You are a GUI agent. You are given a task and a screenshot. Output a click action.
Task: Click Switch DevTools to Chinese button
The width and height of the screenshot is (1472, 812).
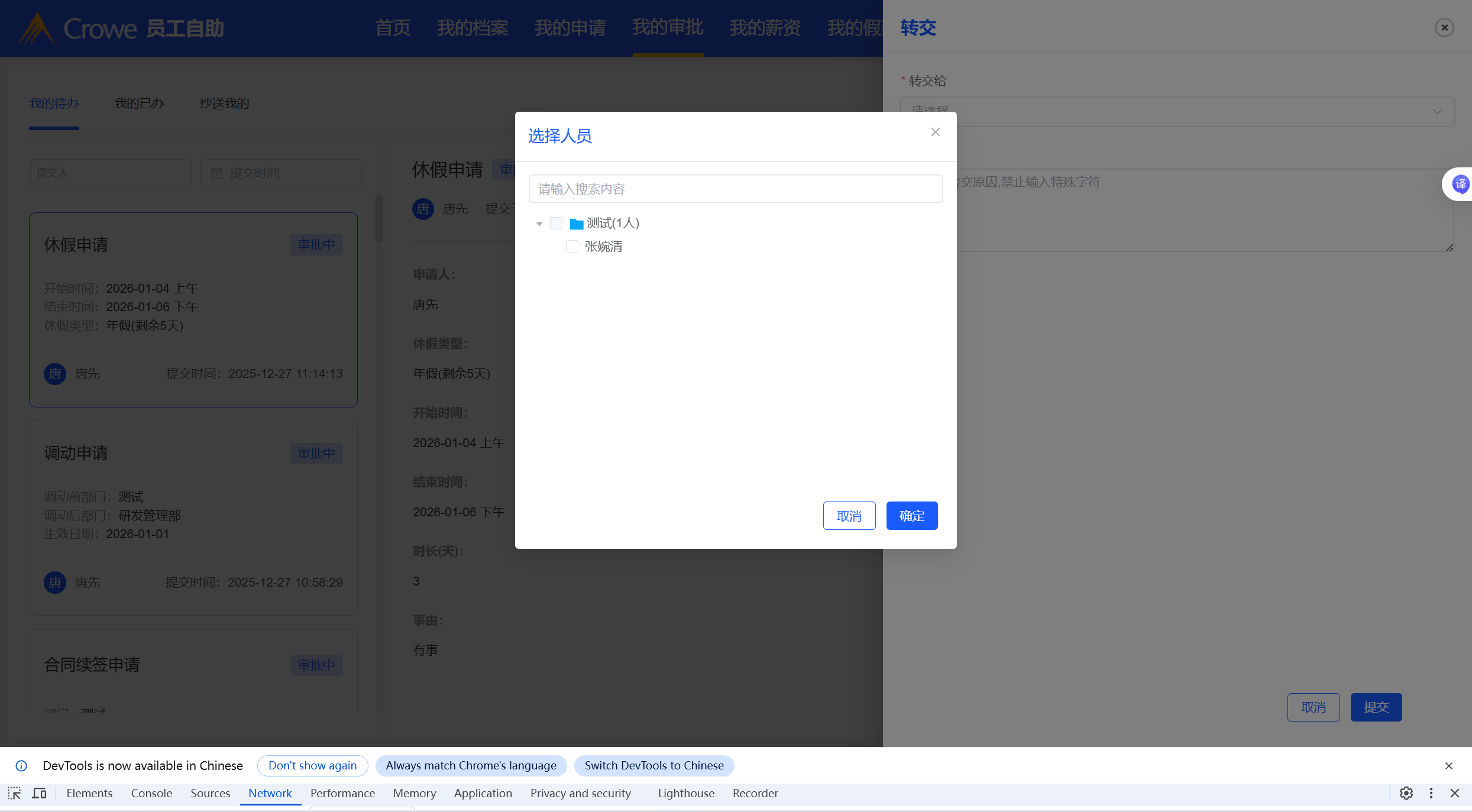653,765
